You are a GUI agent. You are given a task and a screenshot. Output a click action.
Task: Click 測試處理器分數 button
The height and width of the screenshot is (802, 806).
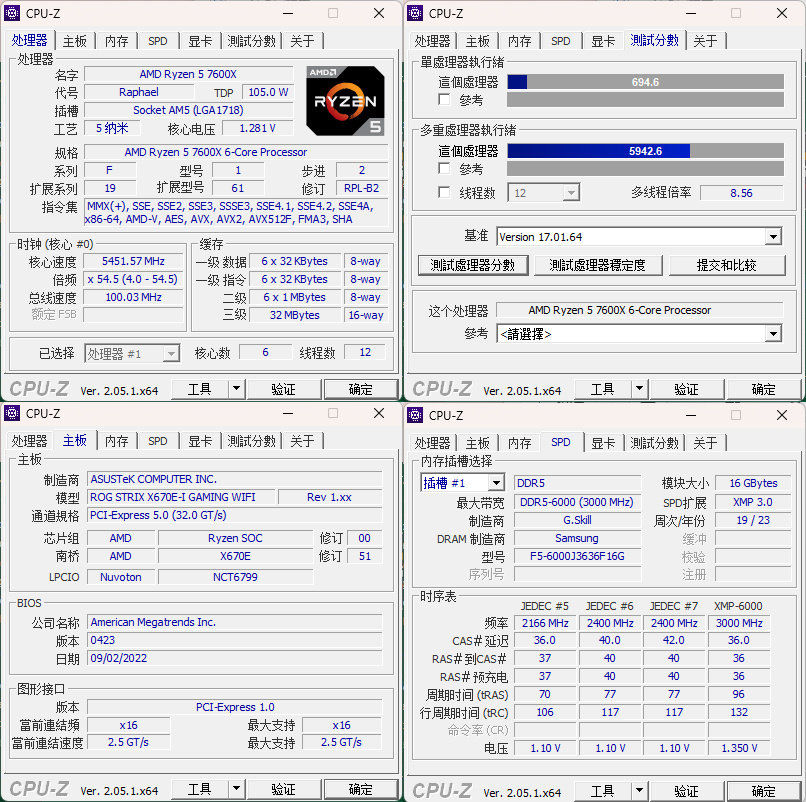[x=473, y=265]
